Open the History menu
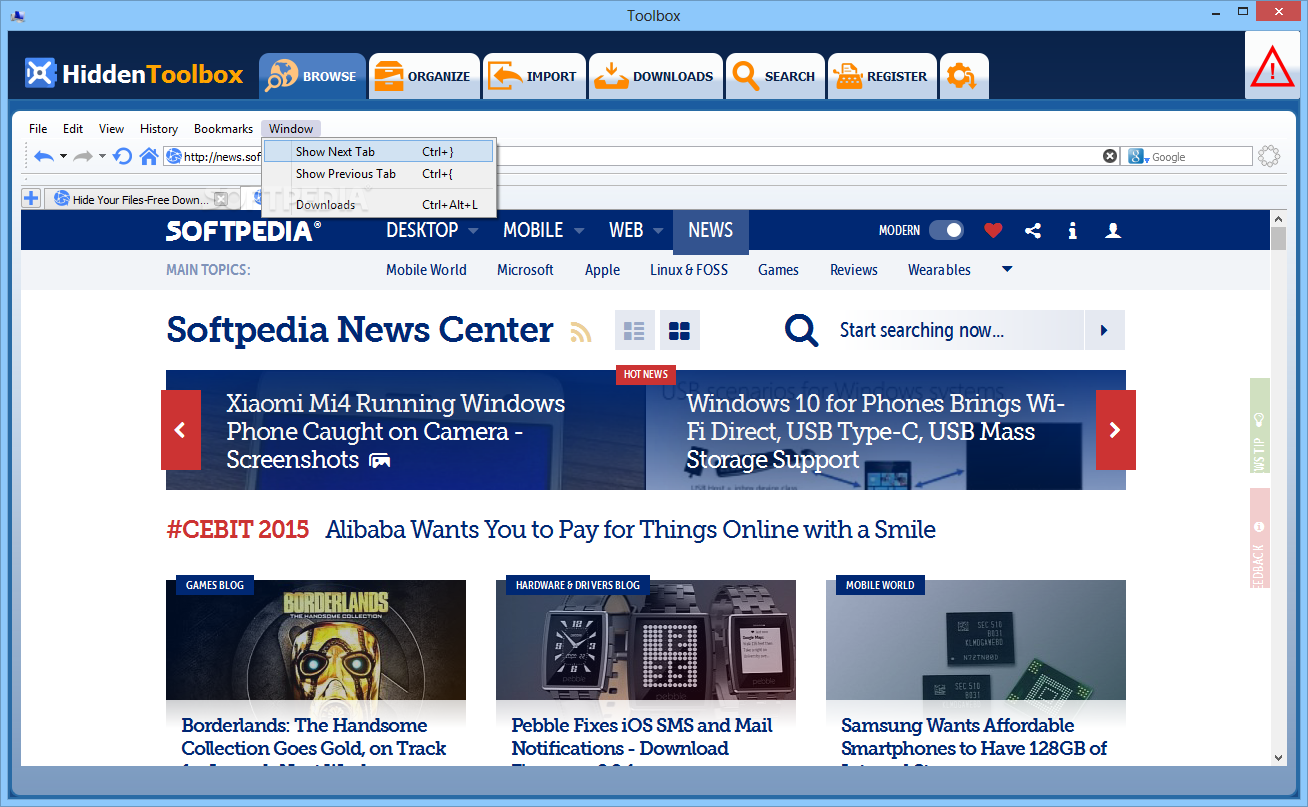Viewport: 1308px width, 807px height. [159, 129]
